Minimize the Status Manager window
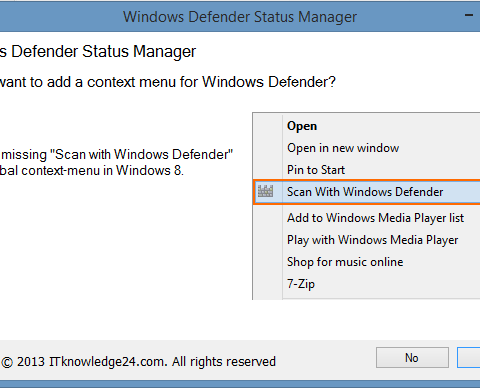Image resolution: width=480 pixels, height=388 pixels. pos(469,16)
